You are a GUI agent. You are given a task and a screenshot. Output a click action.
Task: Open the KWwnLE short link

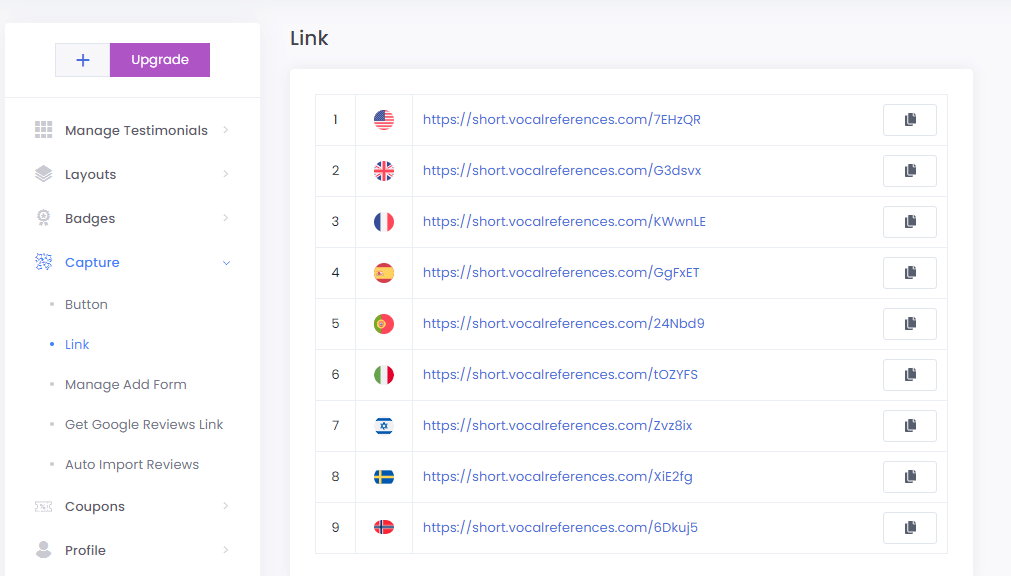(x=564, y=221)
